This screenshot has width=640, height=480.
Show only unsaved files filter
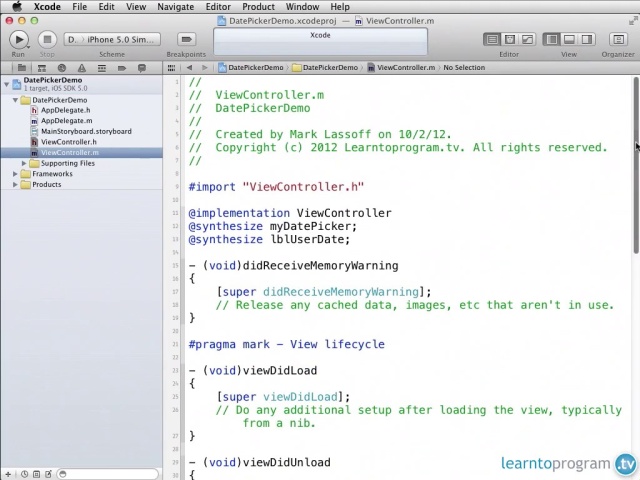[x=48, y=474]
